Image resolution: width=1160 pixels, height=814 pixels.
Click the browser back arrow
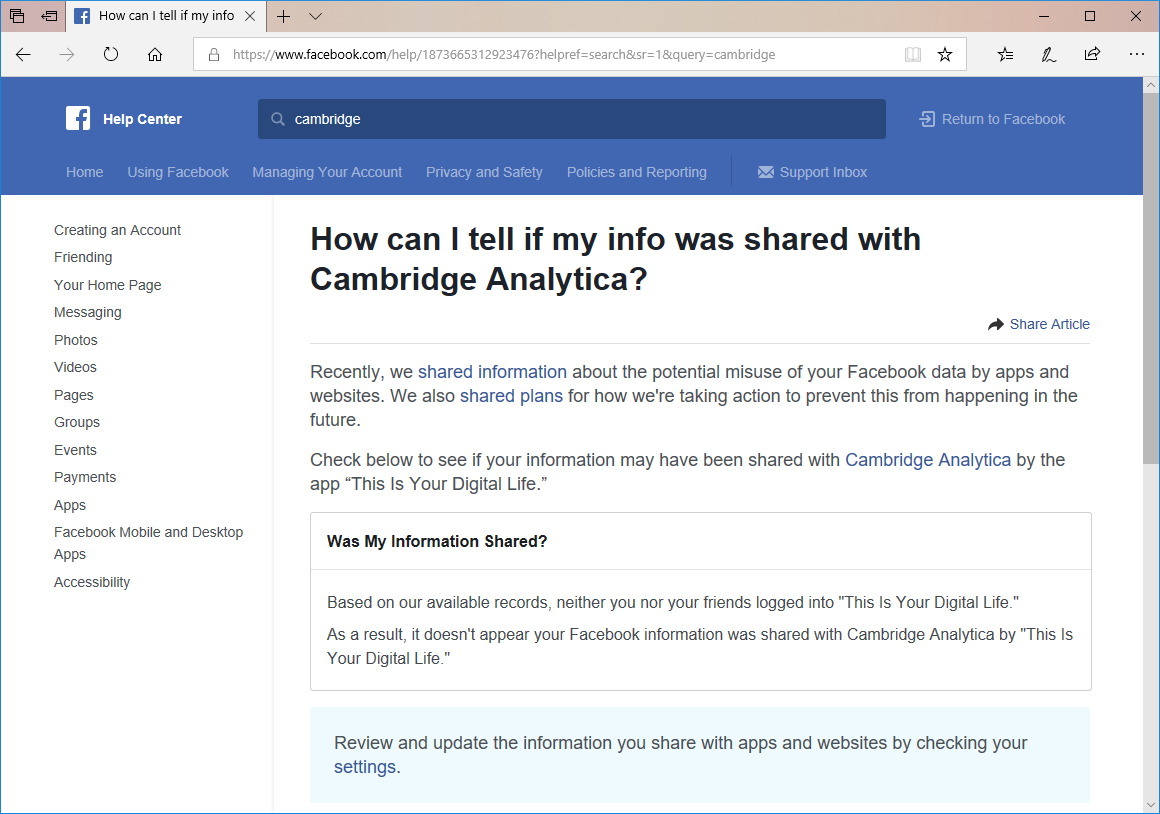coord(23,54)
